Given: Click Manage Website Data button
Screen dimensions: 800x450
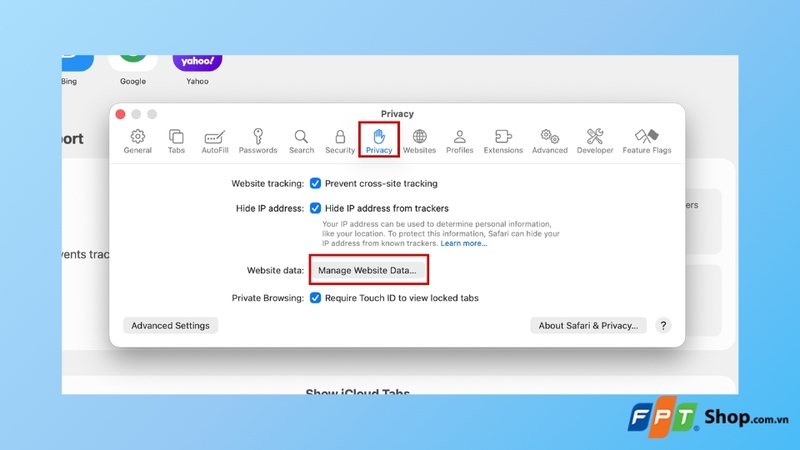Looking at the screenshot, I should click(367, 270).
